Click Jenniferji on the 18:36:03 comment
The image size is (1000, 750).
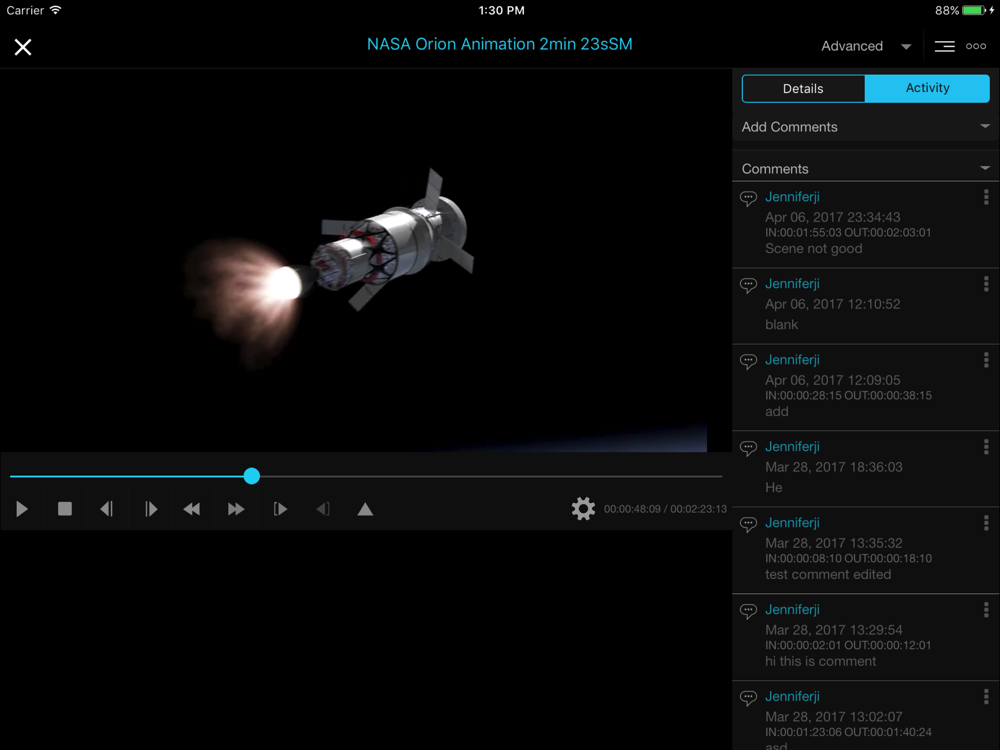(x=792, y=447)
